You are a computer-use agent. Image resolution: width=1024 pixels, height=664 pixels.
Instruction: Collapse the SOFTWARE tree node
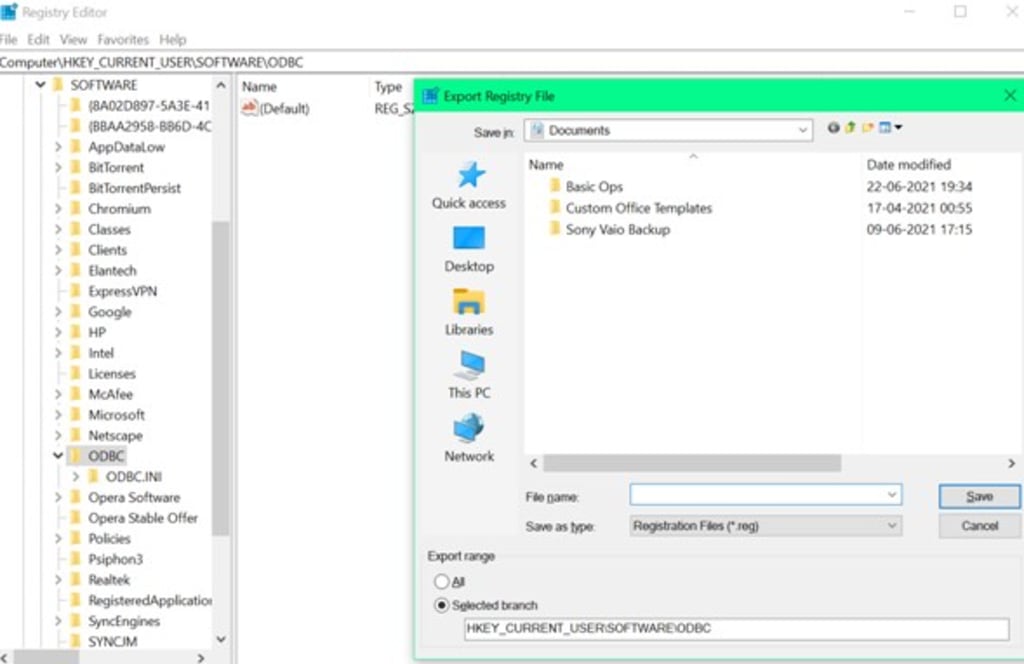tap(40, 85)
